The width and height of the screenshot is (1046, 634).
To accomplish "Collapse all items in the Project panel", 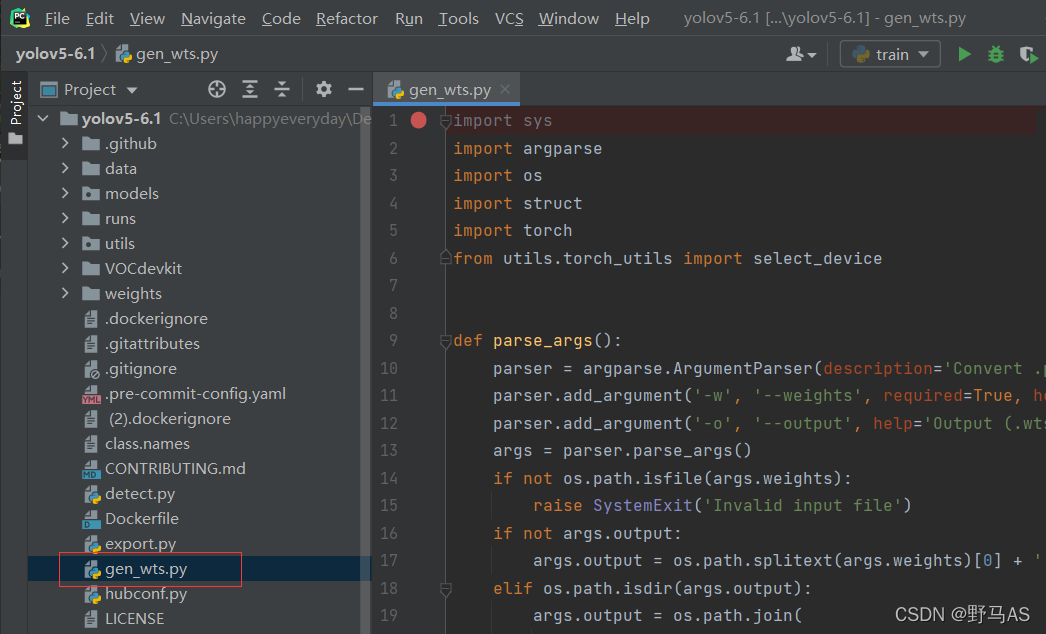I will click(282, 89).
